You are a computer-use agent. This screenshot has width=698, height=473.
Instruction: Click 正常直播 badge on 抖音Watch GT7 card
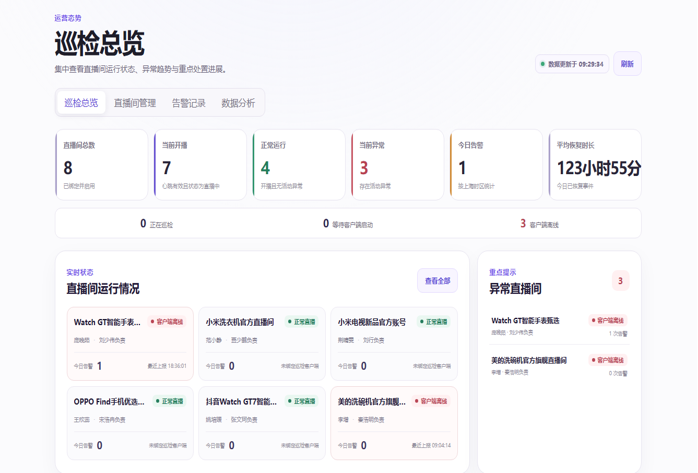point(301,401)
